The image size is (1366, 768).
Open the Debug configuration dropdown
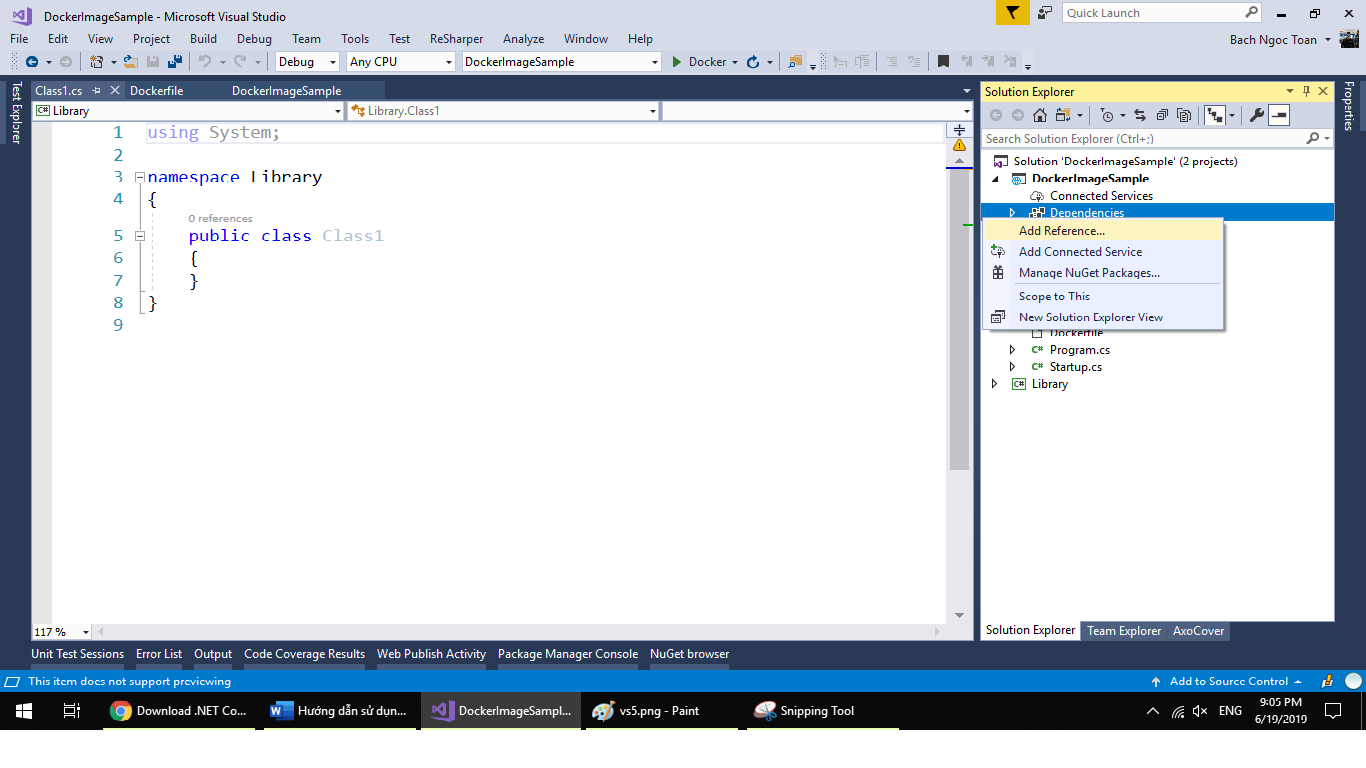coord(332,62)
